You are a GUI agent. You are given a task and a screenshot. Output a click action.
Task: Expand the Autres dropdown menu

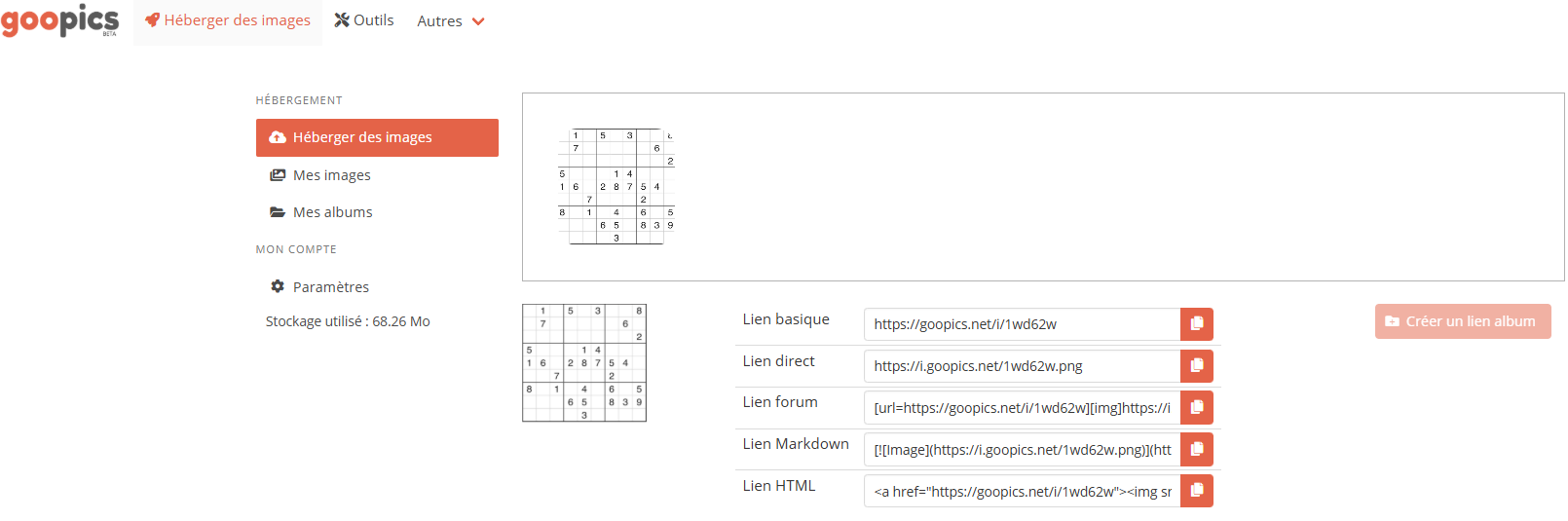point(450,21)
